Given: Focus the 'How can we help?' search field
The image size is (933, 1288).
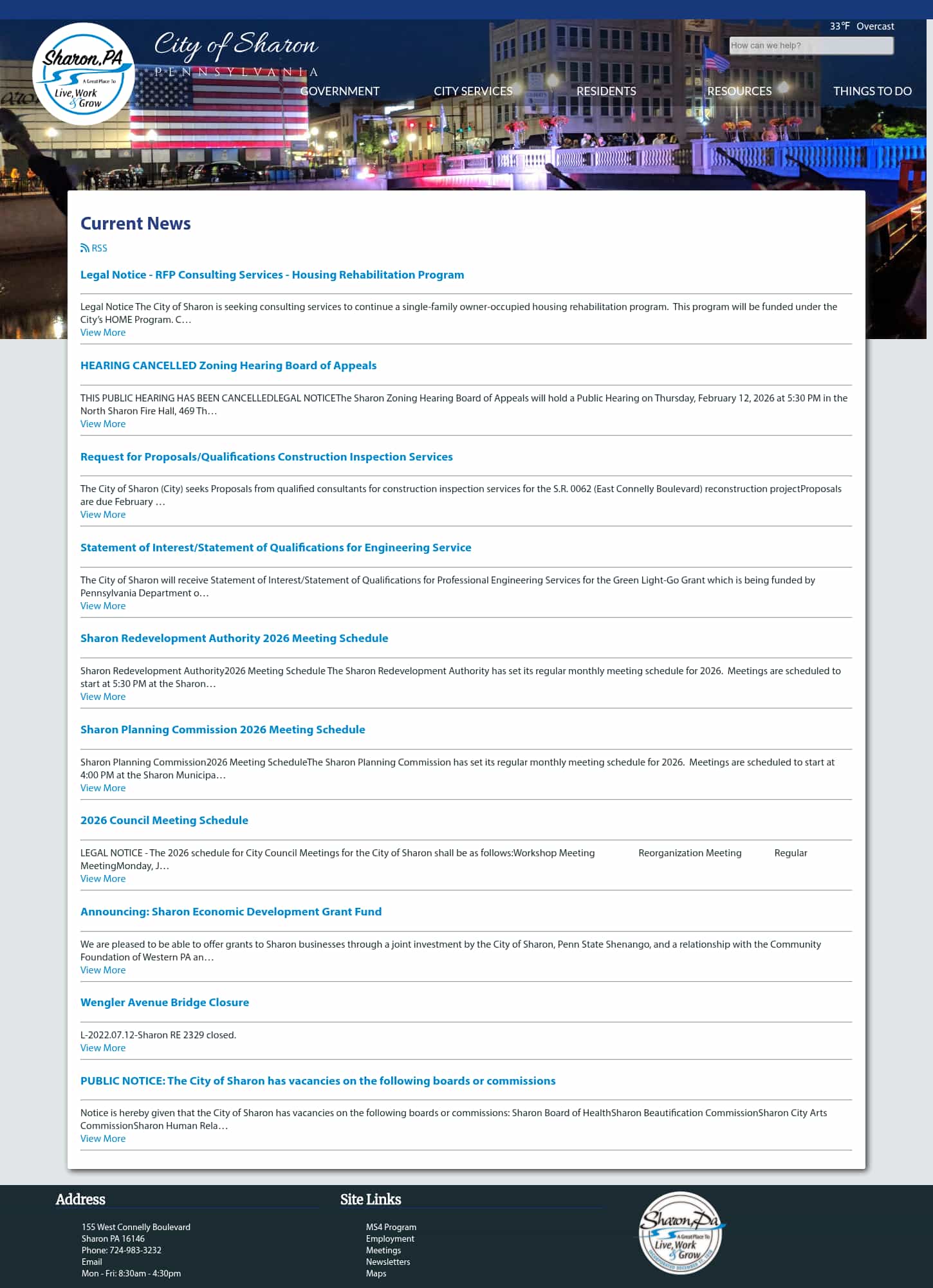Looking at the screenshot, I should click(x=811, y=46).
